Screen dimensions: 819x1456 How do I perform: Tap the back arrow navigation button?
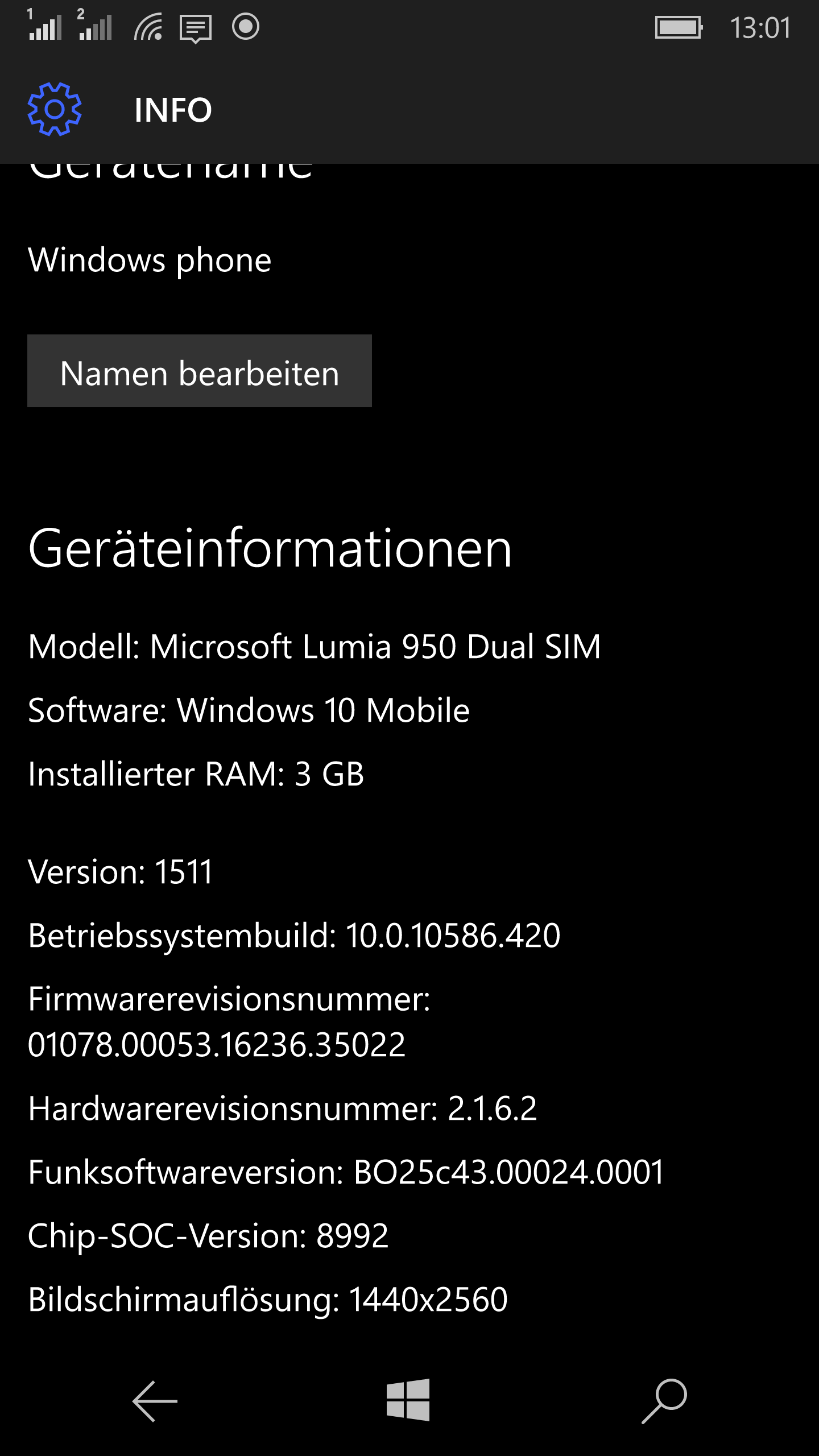coord(155,1401)
